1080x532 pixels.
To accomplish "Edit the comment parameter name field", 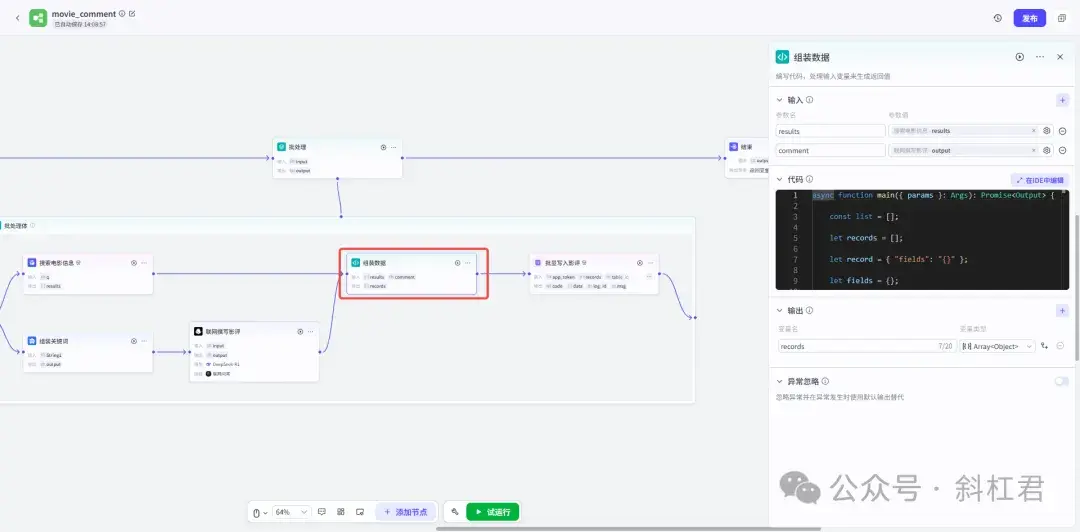I will click(x=830, y=150).
